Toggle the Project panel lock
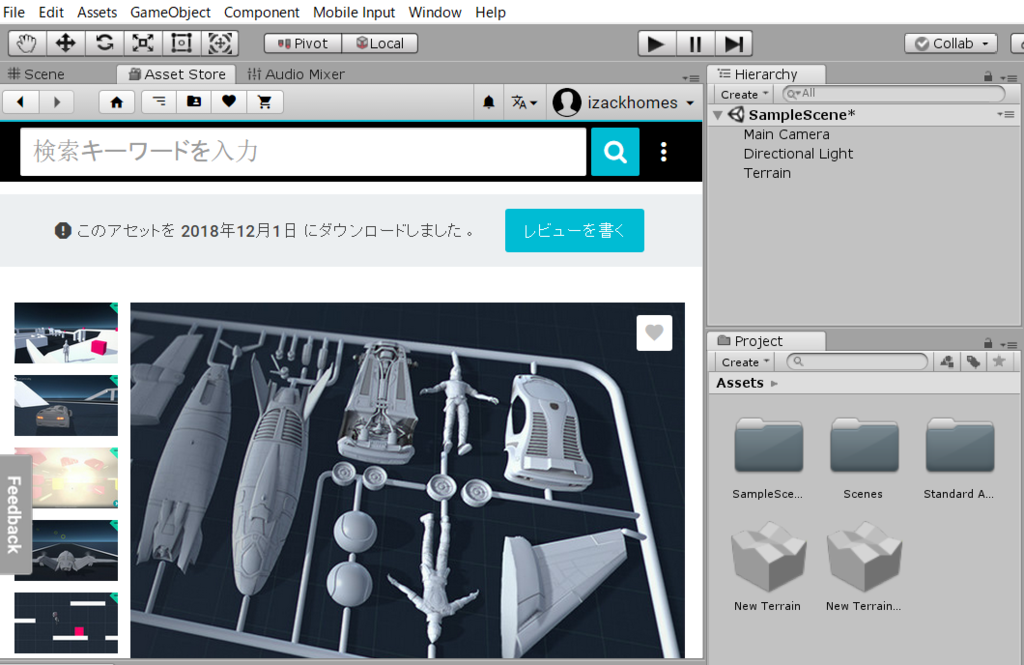This screenshot has height=665, width=1024. click(988, 344)
